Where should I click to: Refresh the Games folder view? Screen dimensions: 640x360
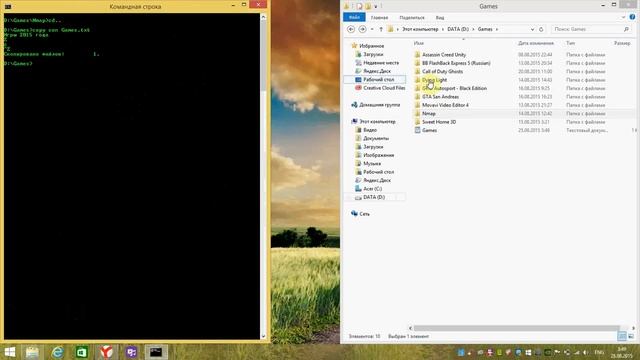(x=541, y=29)
